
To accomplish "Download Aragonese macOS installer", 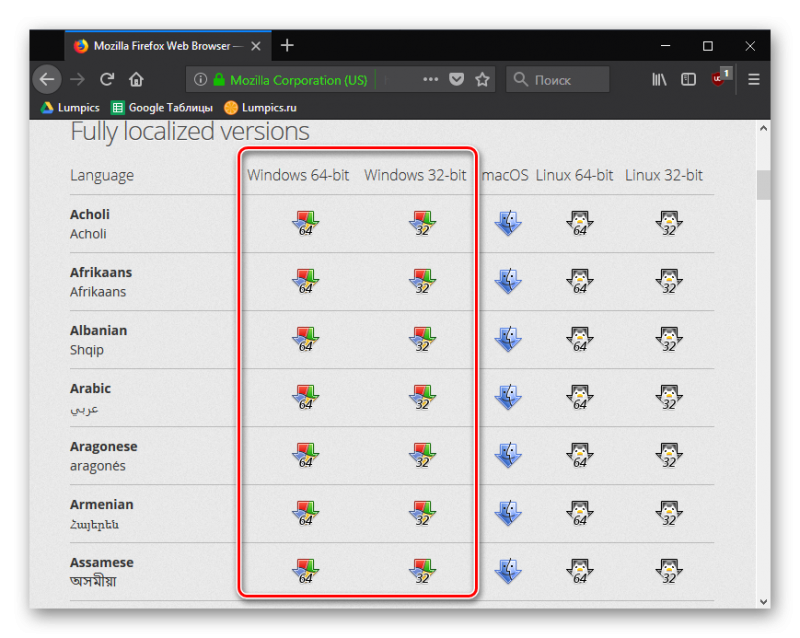I will 508,455.
